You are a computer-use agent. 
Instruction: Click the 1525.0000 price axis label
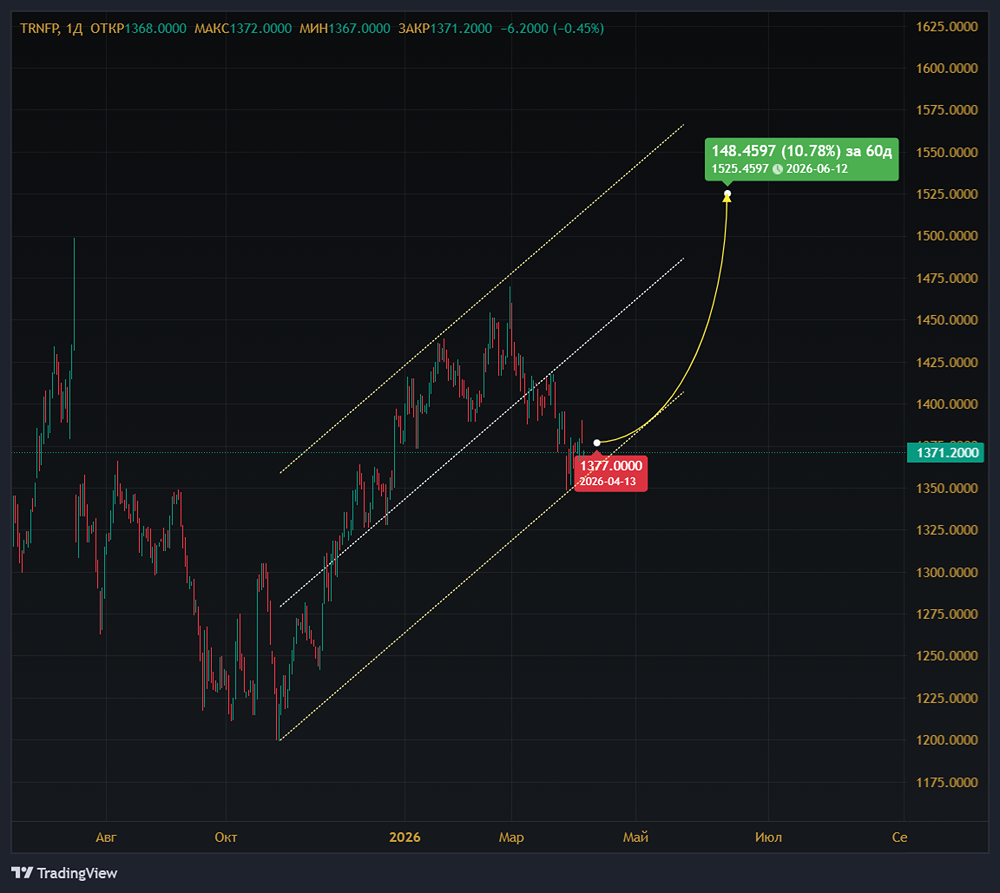click(946, 194)
